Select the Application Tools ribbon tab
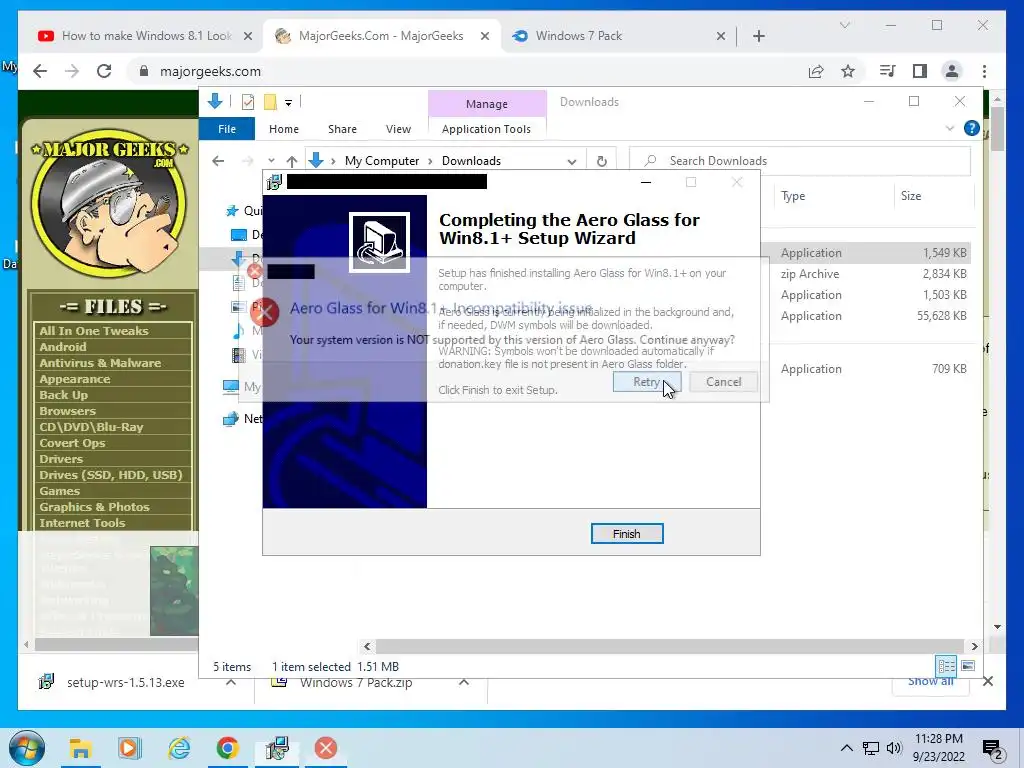Viewport: 1024px width, 768px height. (487, 129)
